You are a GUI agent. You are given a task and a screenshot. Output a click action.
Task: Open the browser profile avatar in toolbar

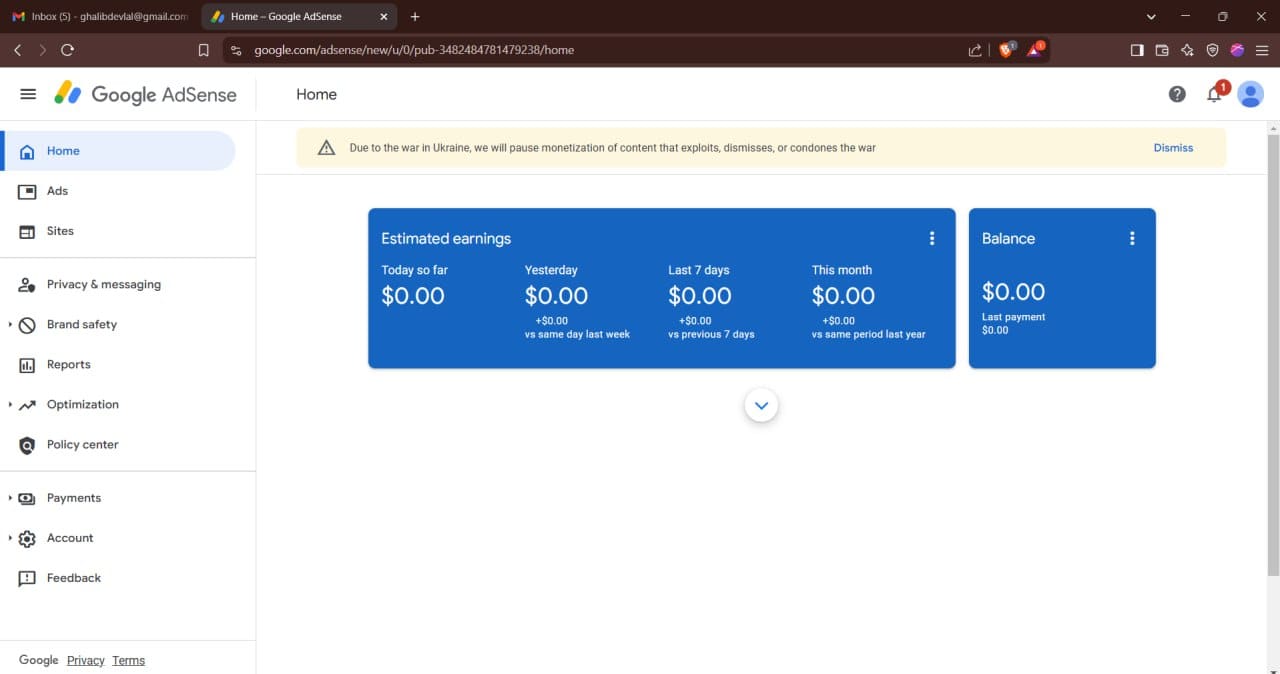click(x=1237, y=50)
